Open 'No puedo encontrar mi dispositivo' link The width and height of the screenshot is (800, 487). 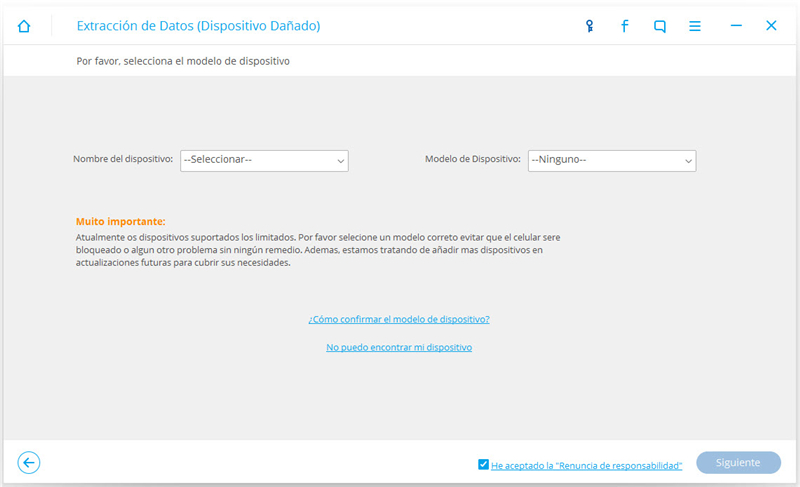pyautogui.click(x=399, y=347)
